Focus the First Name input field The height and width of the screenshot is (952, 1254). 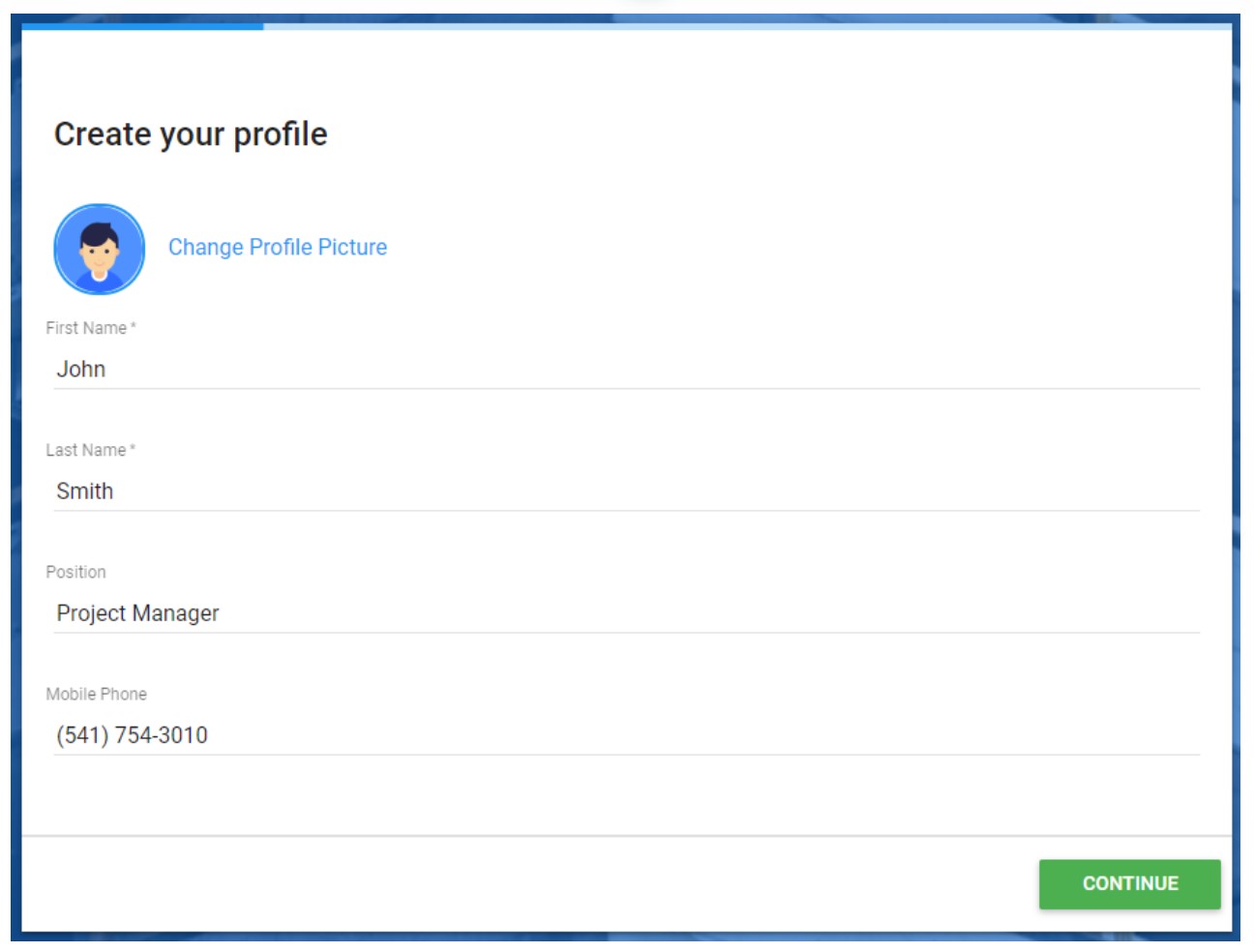pos(627,369)
